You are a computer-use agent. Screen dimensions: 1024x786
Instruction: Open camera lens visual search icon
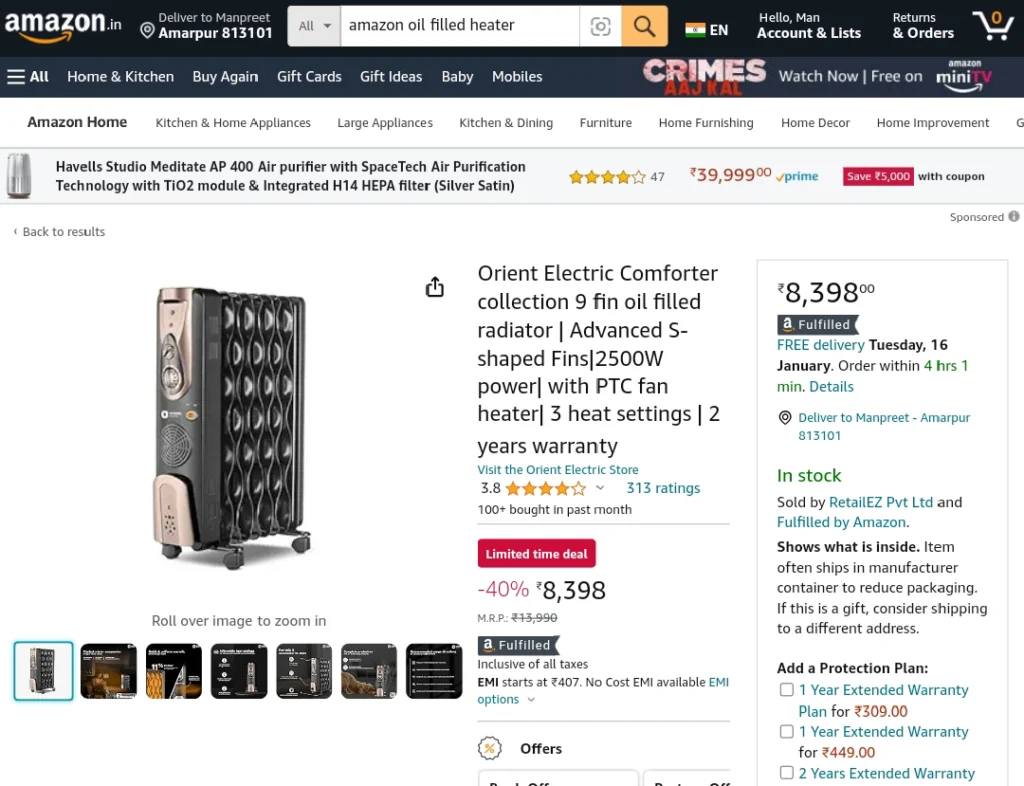click(x=600, y=26)
